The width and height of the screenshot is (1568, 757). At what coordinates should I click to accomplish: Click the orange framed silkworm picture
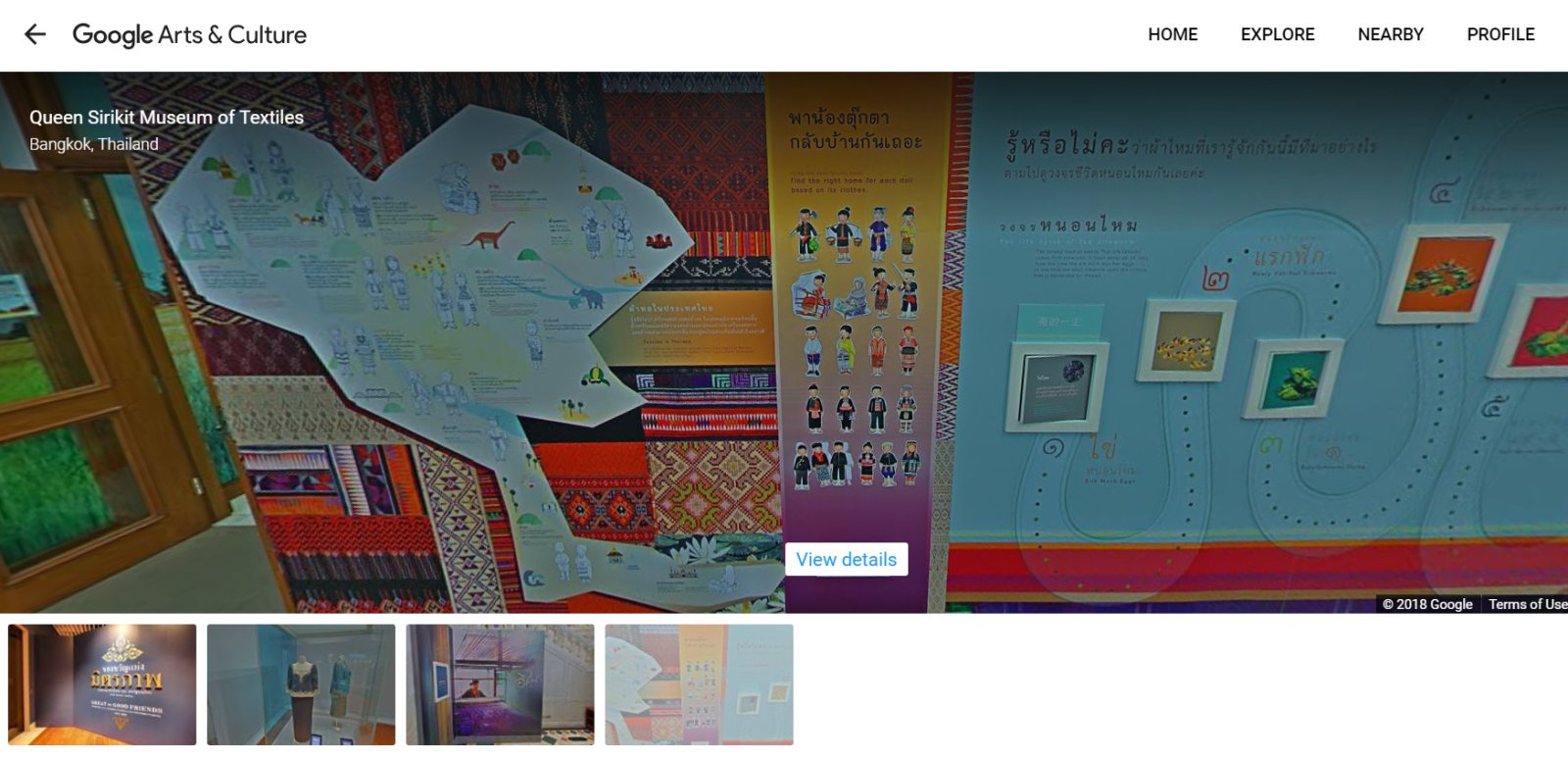click(1443, 273)
